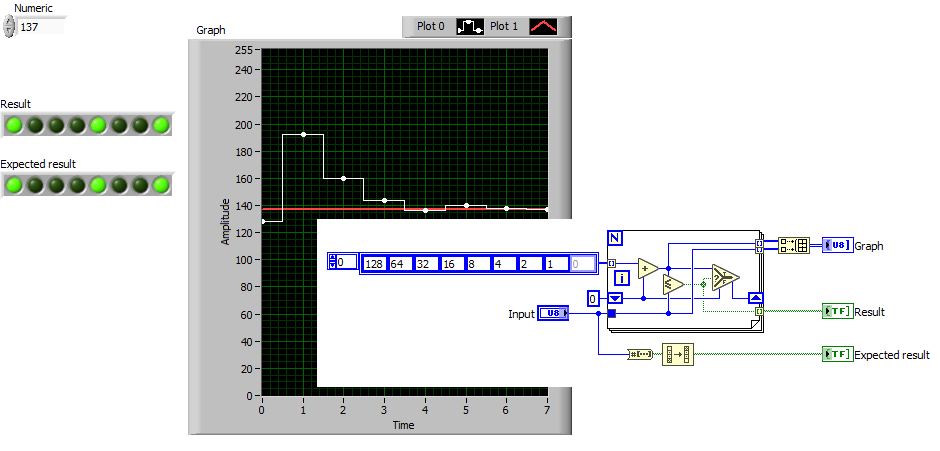Screen dimensions: 940x451
Task: Click the Plot 1 legend label
Action: (504, 26)
